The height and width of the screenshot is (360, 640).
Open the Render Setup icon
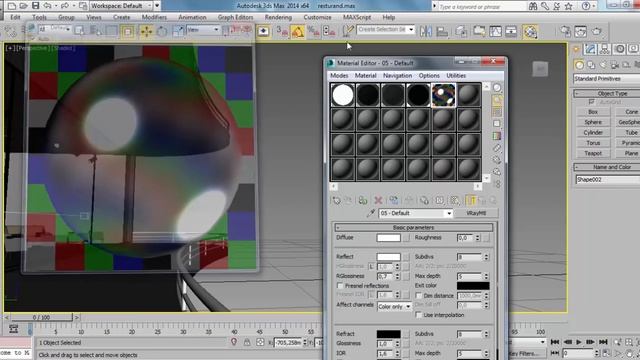[x=565, y=31]
